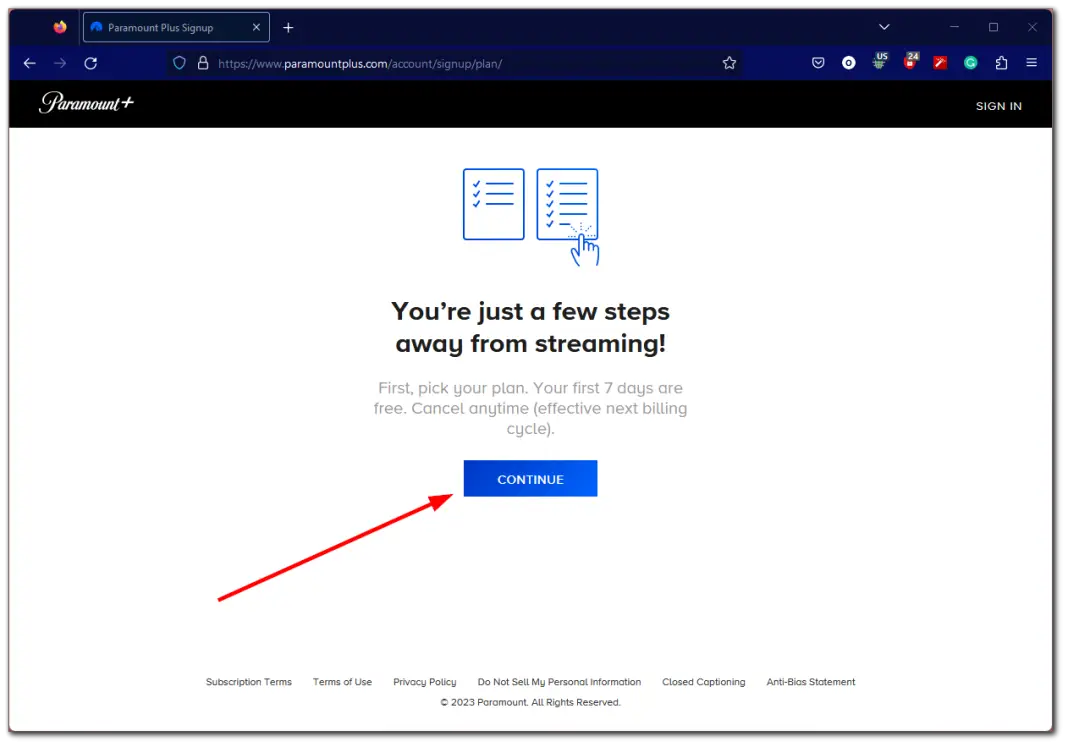Open the Grammarly extension

970,63
